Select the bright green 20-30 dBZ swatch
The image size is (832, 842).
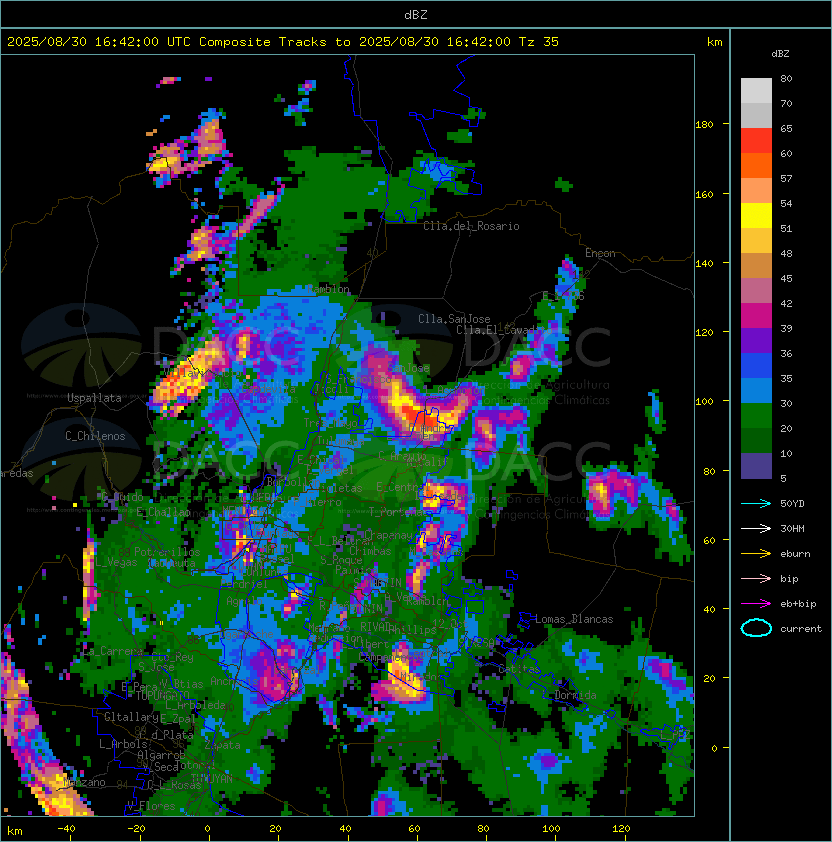pos(756,416)
